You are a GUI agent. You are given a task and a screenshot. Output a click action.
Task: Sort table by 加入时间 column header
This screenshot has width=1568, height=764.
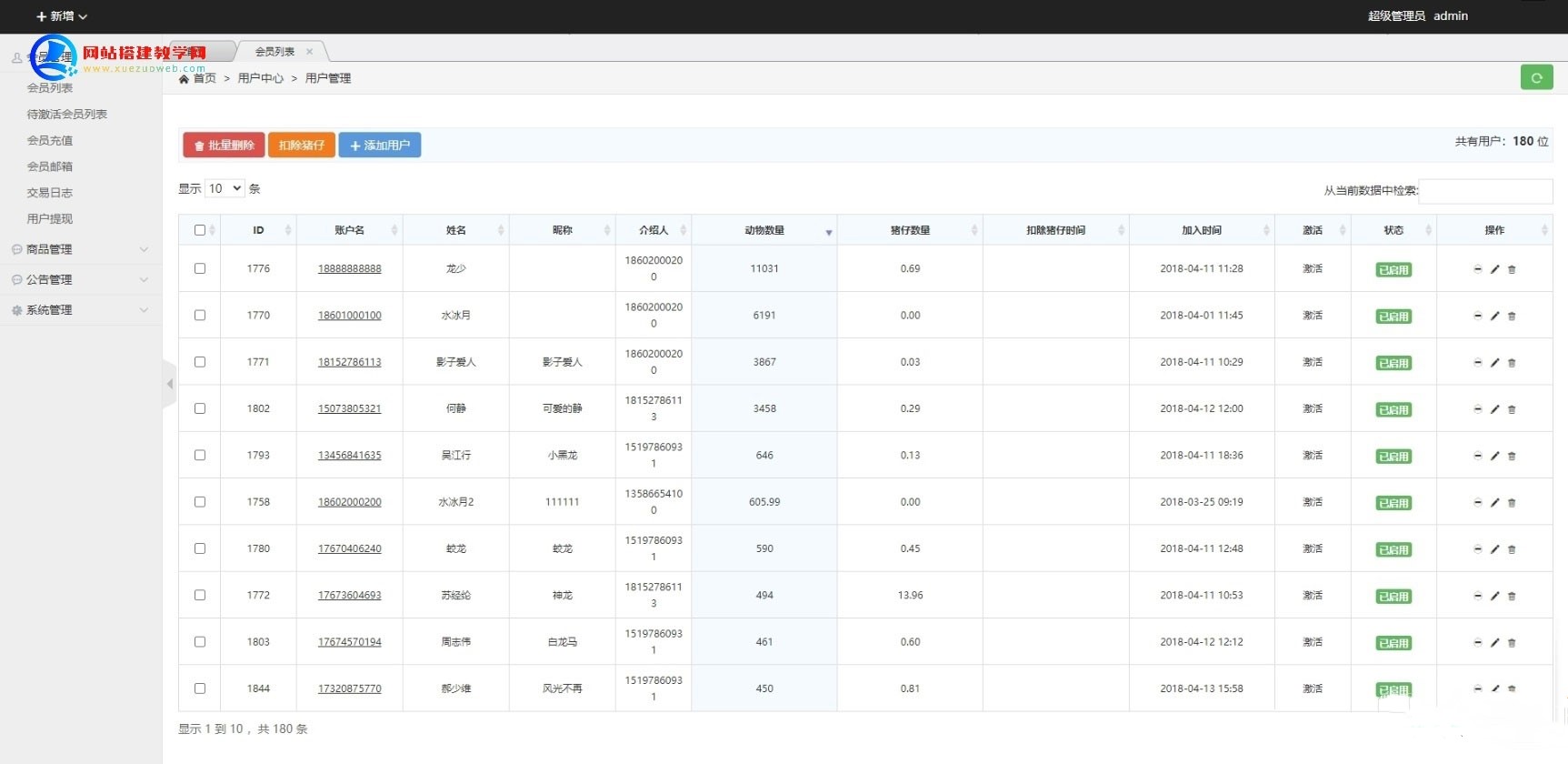pyautogui.click(x=1202, y=230)
